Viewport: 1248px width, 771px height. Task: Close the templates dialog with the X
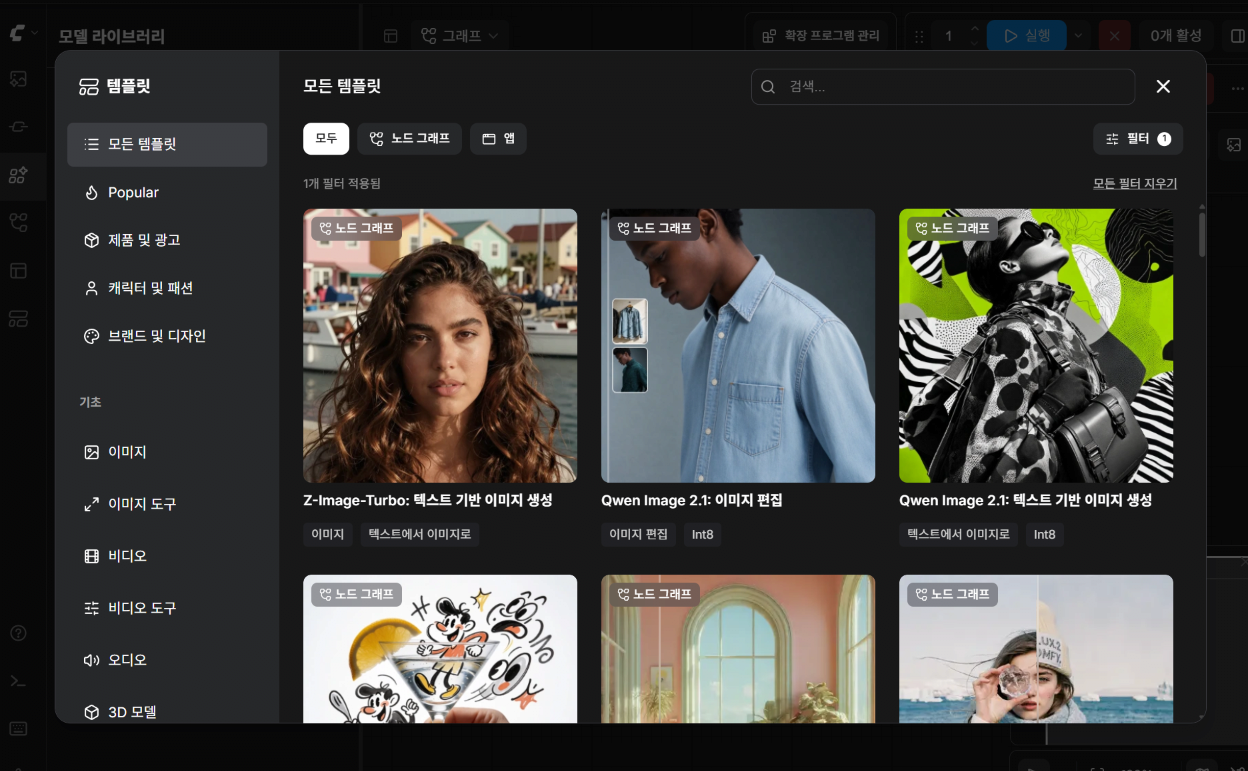[x=1163, y=87]
